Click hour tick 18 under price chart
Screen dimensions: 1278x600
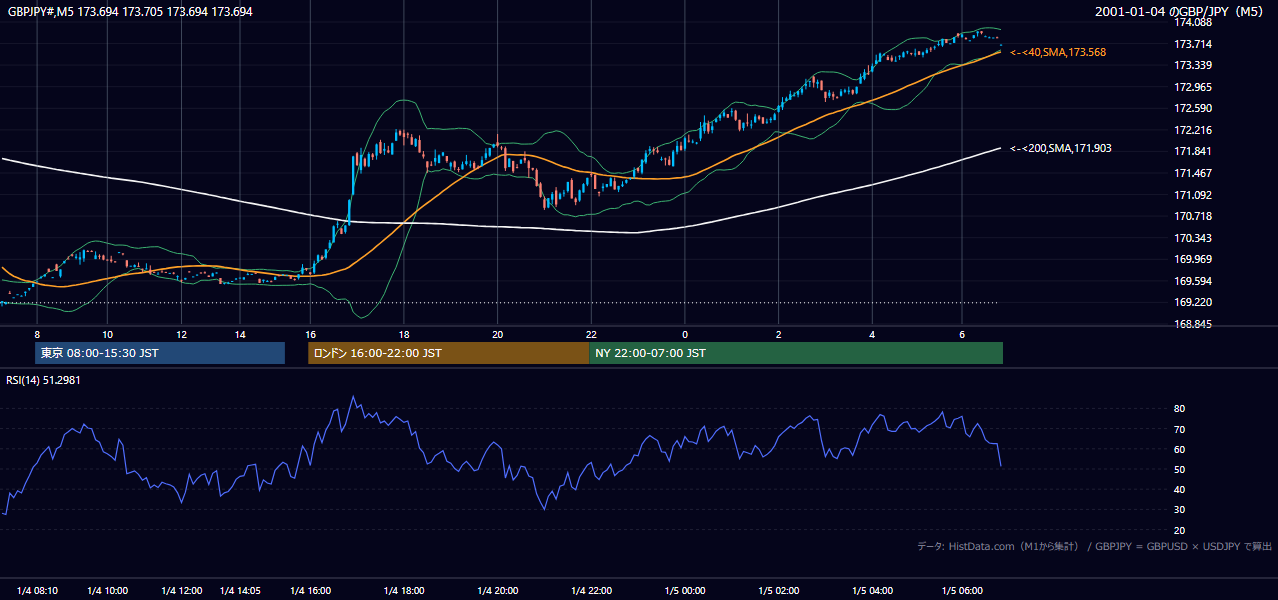[x=403, y=334]
